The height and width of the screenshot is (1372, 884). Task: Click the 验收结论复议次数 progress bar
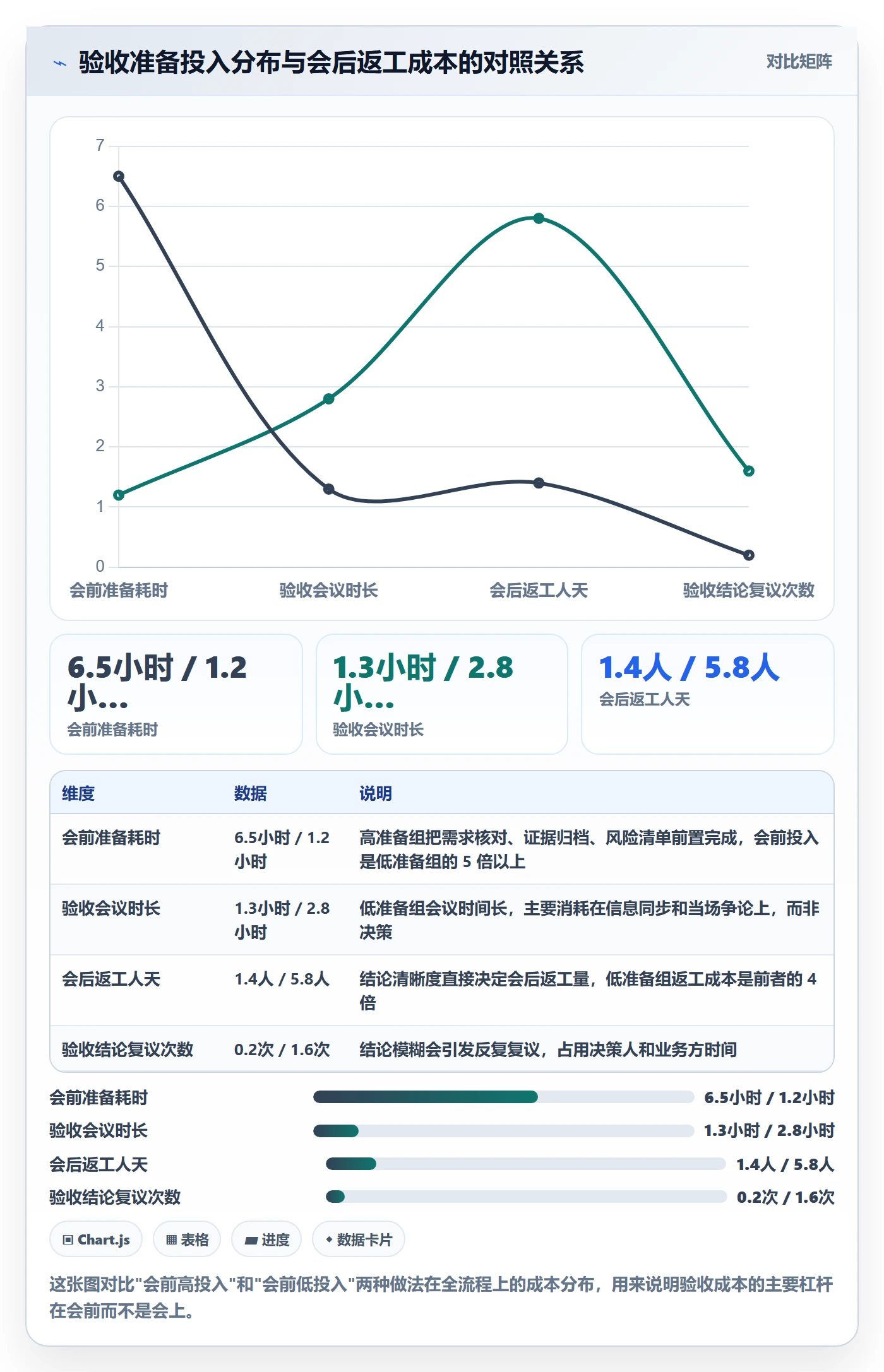pos(527,1197)
